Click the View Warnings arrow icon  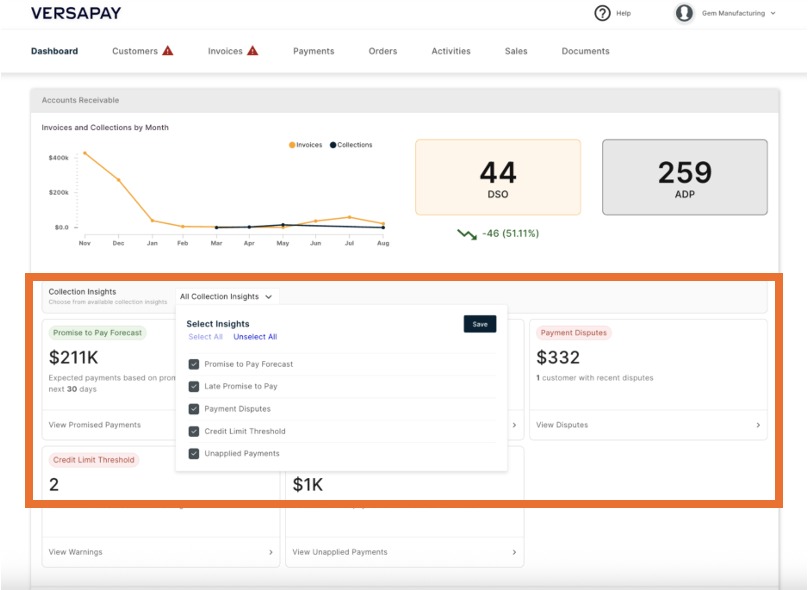click(271, 552)
